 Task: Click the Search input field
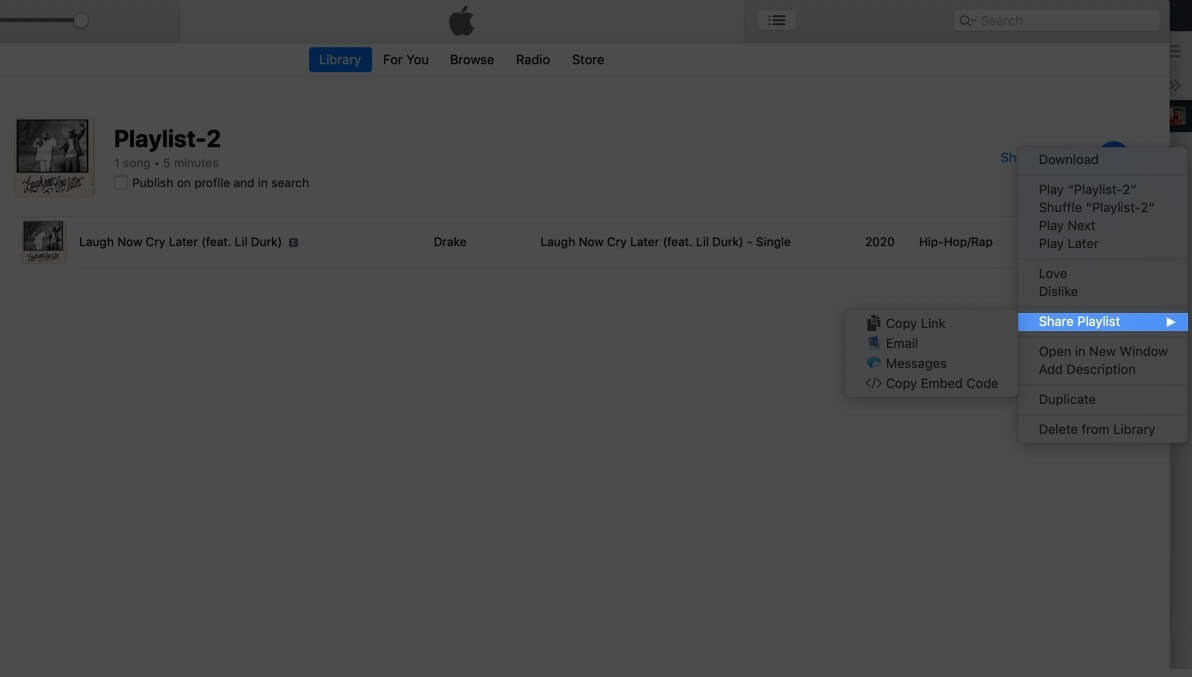(x=1057, y=21)
